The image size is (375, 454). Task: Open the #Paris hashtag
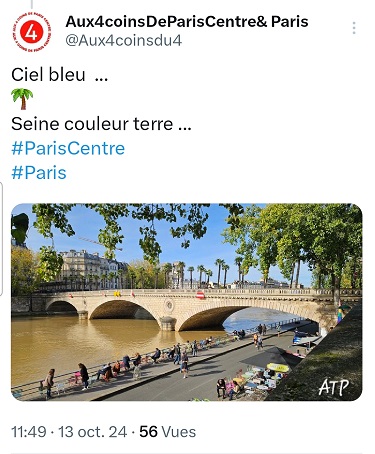[x=39, y=173]
